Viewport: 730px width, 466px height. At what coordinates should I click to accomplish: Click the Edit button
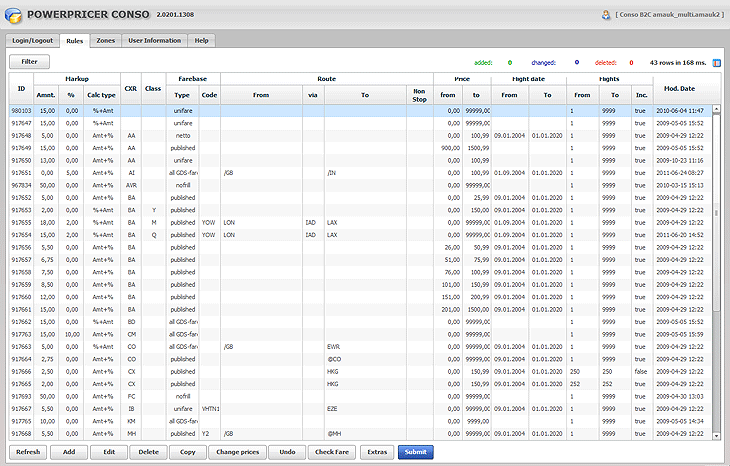click(x=109, y=452)
